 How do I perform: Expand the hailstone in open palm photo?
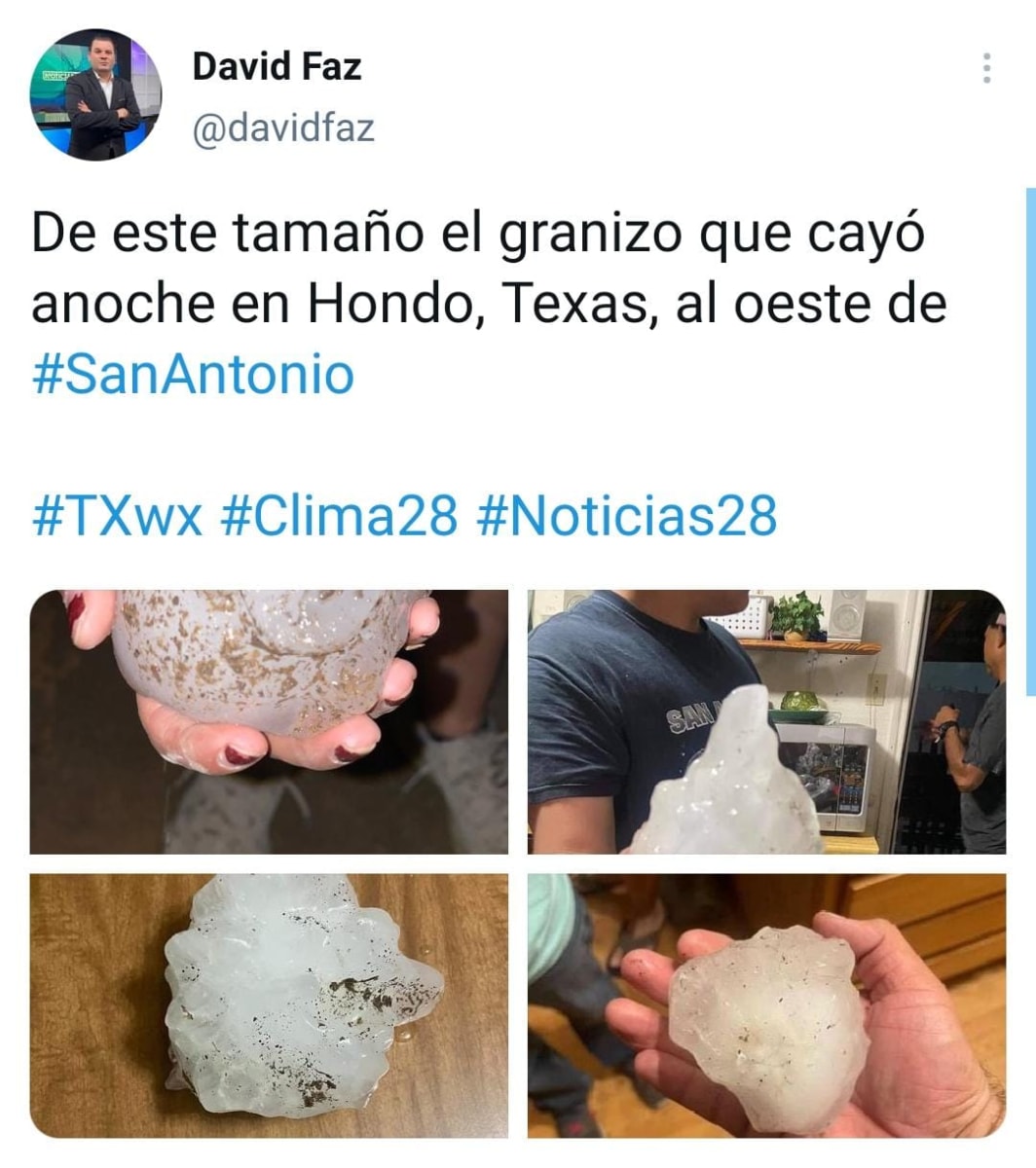766,1005
